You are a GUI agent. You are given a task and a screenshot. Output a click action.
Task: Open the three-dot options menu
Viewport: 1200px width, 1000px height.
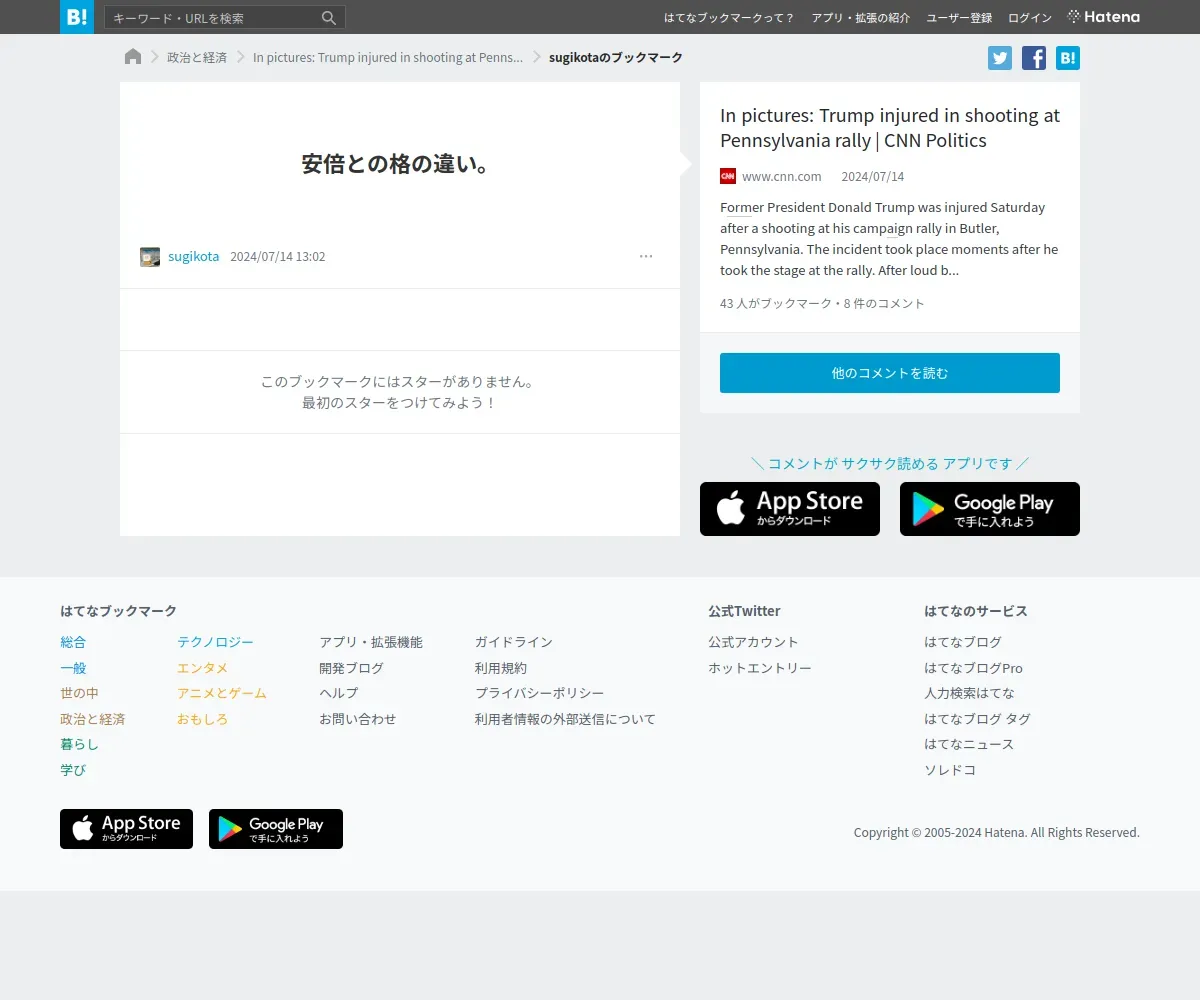coord(646,257)
